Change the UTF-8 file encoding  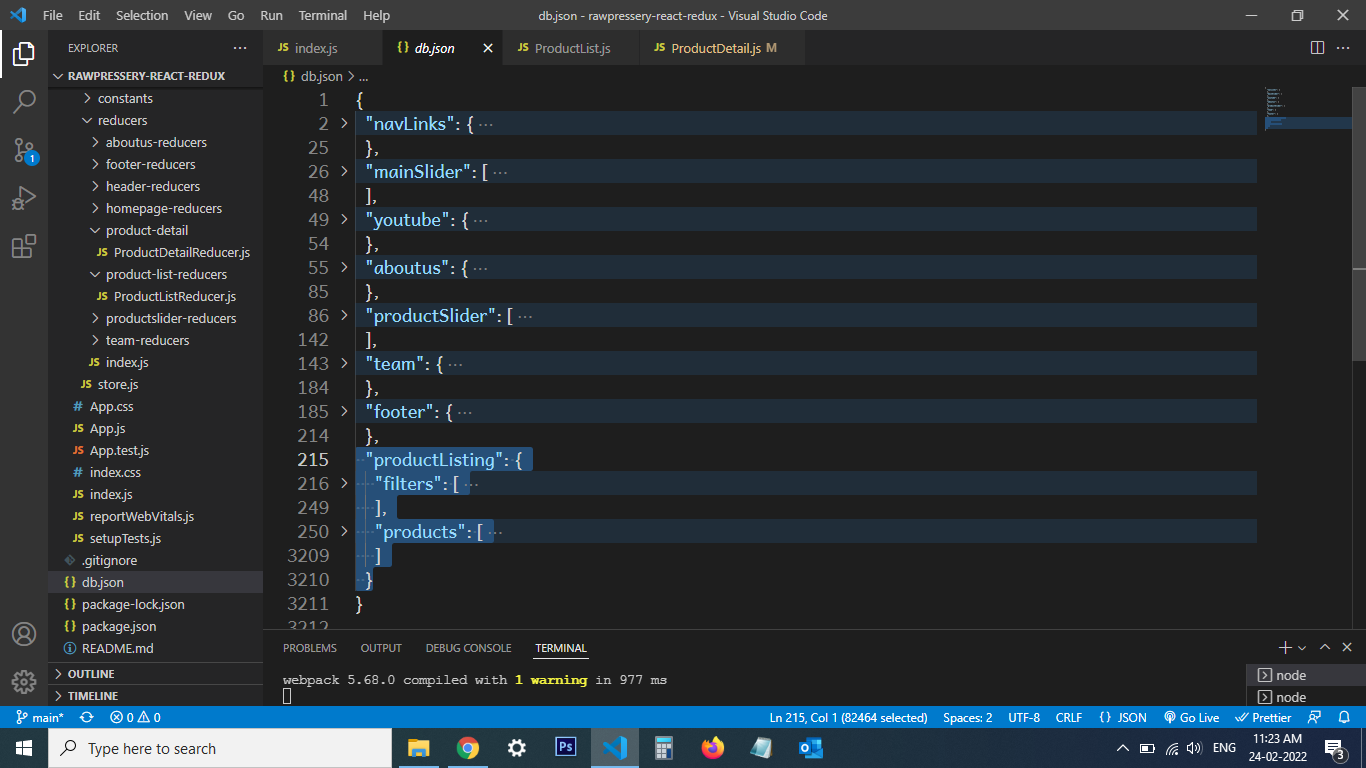[1024, 718]
